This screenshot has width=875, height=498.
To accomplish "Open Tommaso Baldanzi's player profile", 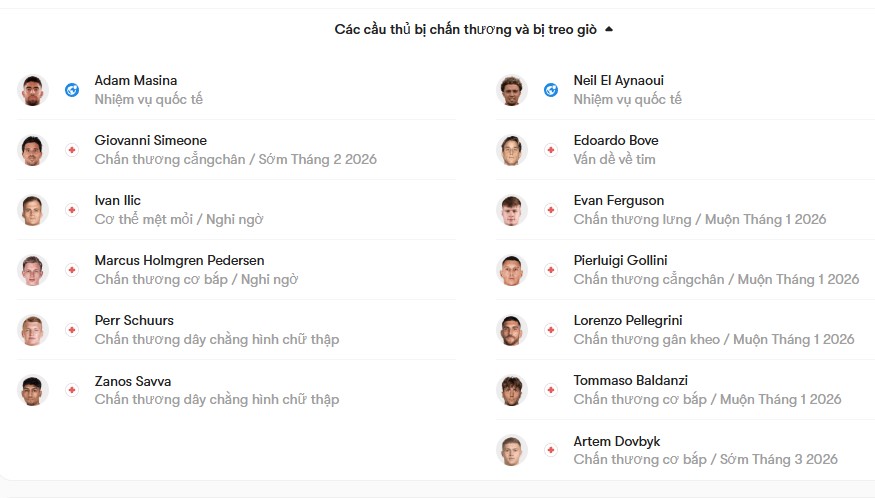I will (x=631, y=380).
